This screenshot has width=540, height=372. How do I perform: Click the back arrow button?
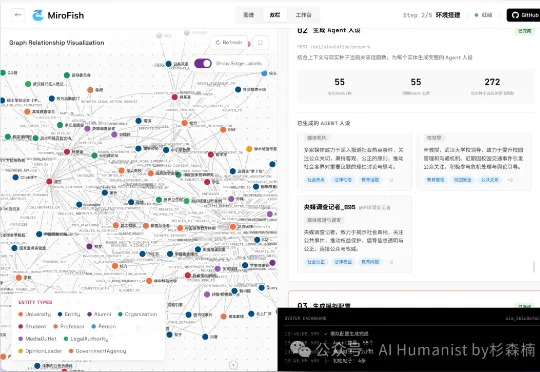(x=18, y=15)
